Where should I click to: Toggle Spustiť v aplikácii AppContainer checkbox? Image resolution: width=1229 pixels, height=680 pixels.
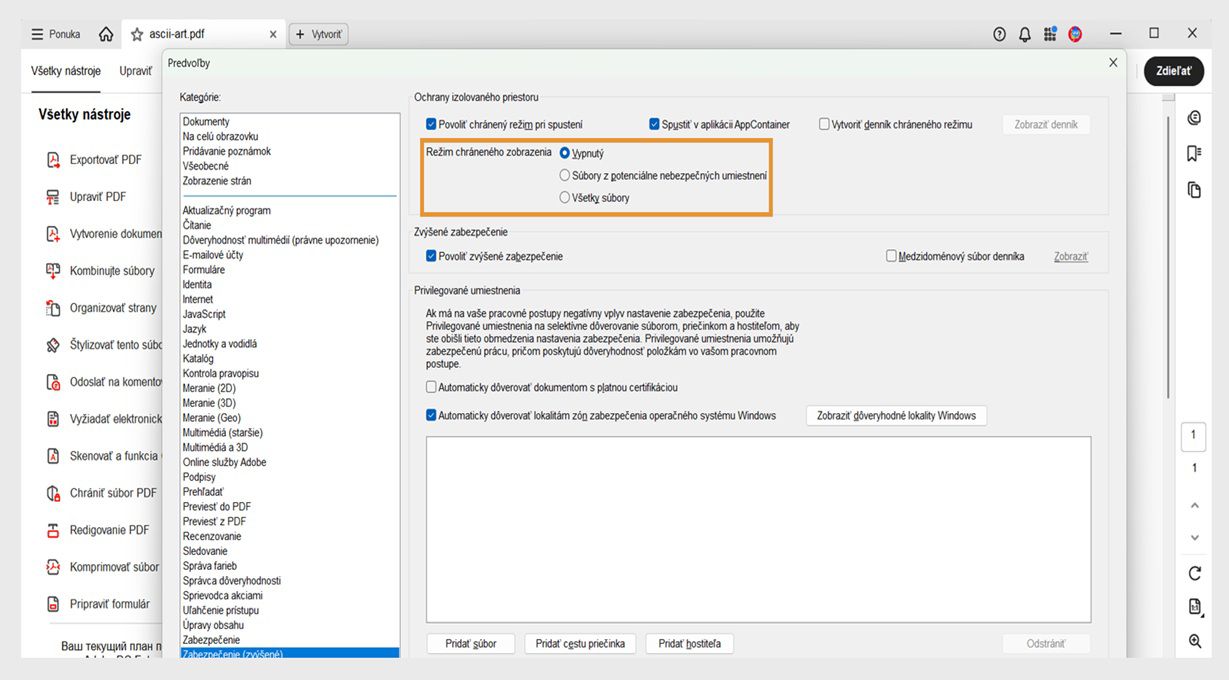click(x=654, y=125)
